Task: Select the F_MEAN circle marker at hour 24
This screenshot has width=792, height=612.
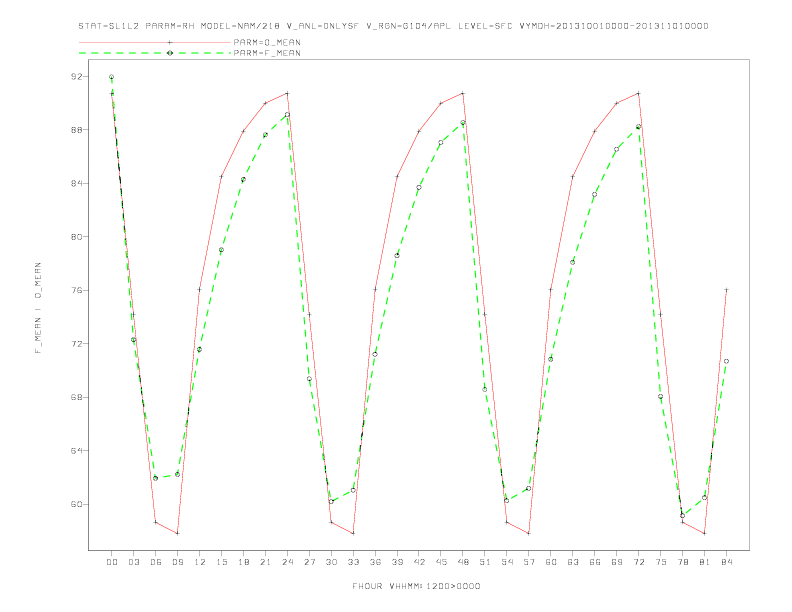Action: [287, 115]
